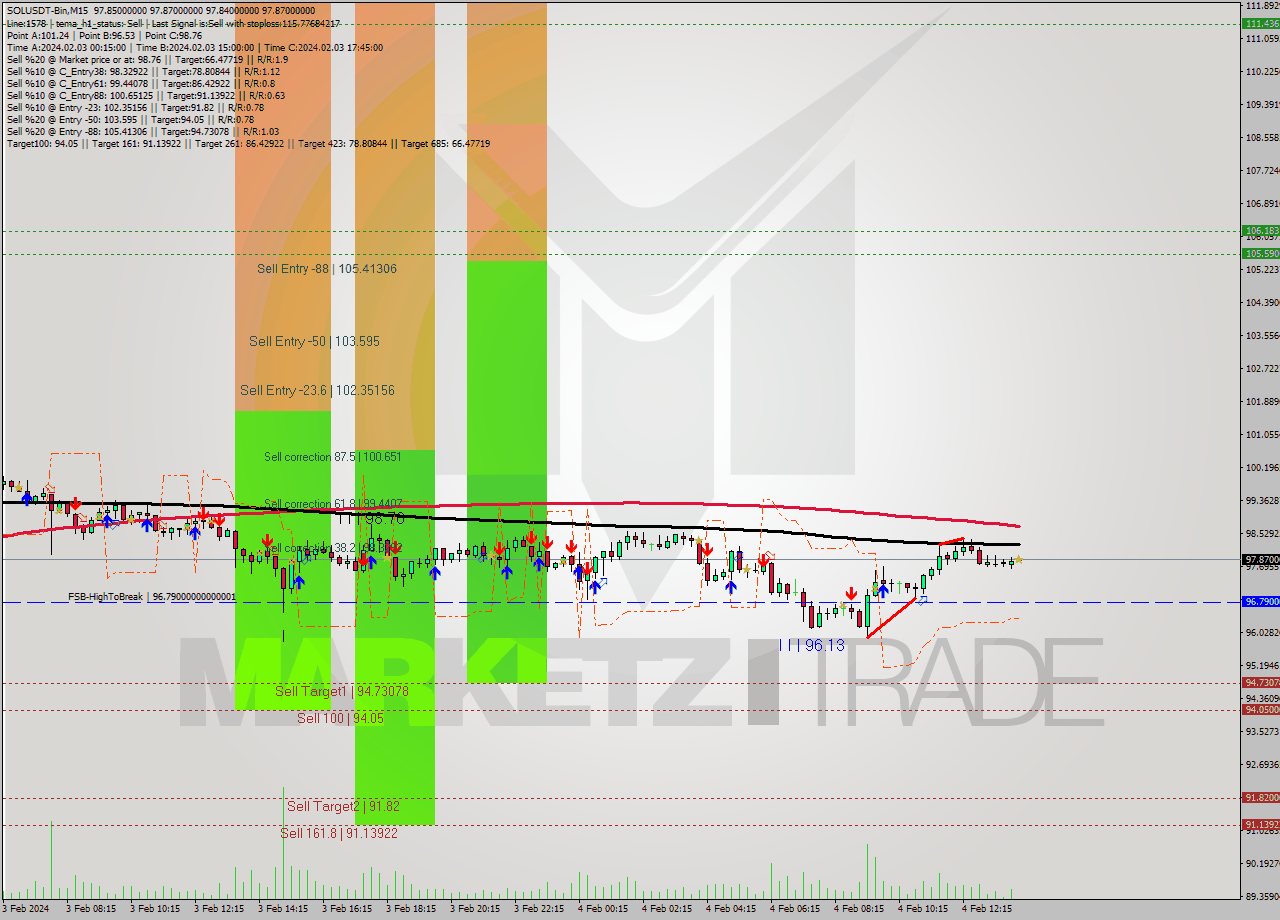1280x920 pixels.
Task: Click the 'I I | 96.13' low label
Action: [x=811, y=646]
